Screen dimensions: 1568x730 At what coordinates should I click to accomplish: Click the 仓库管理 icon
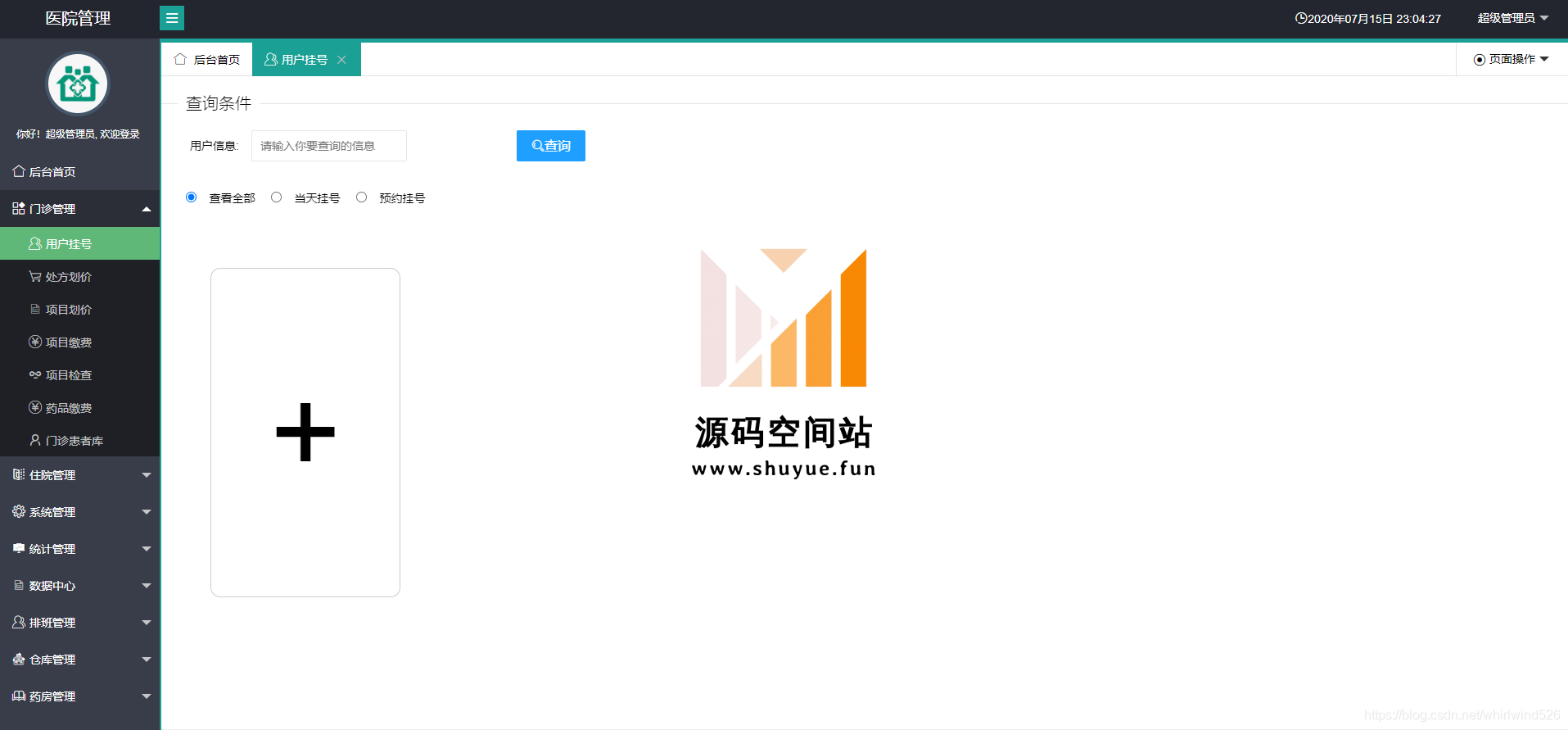[x=19, y=659]
